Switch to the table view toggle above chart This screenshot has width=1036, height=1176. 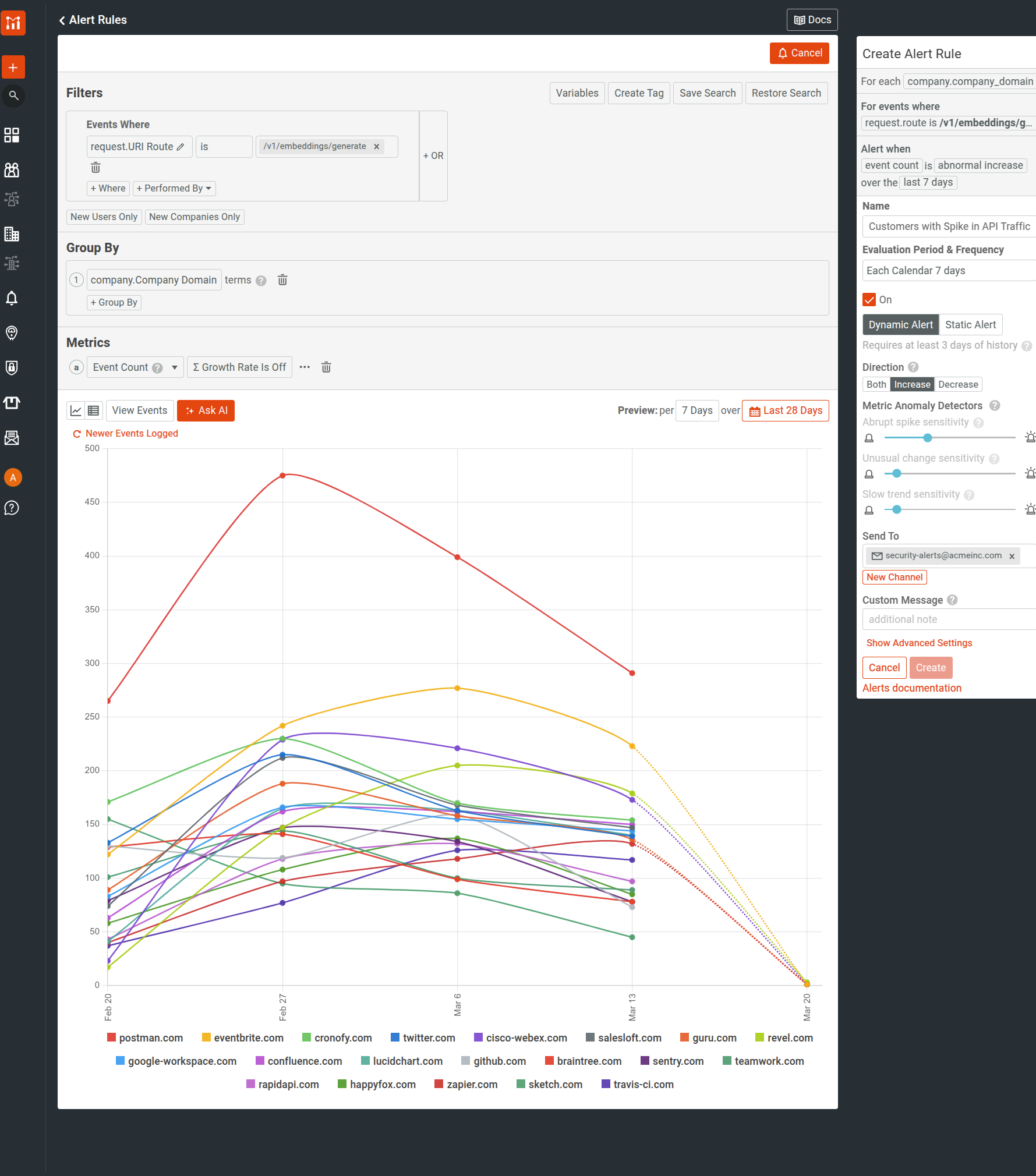click(93, 410)
